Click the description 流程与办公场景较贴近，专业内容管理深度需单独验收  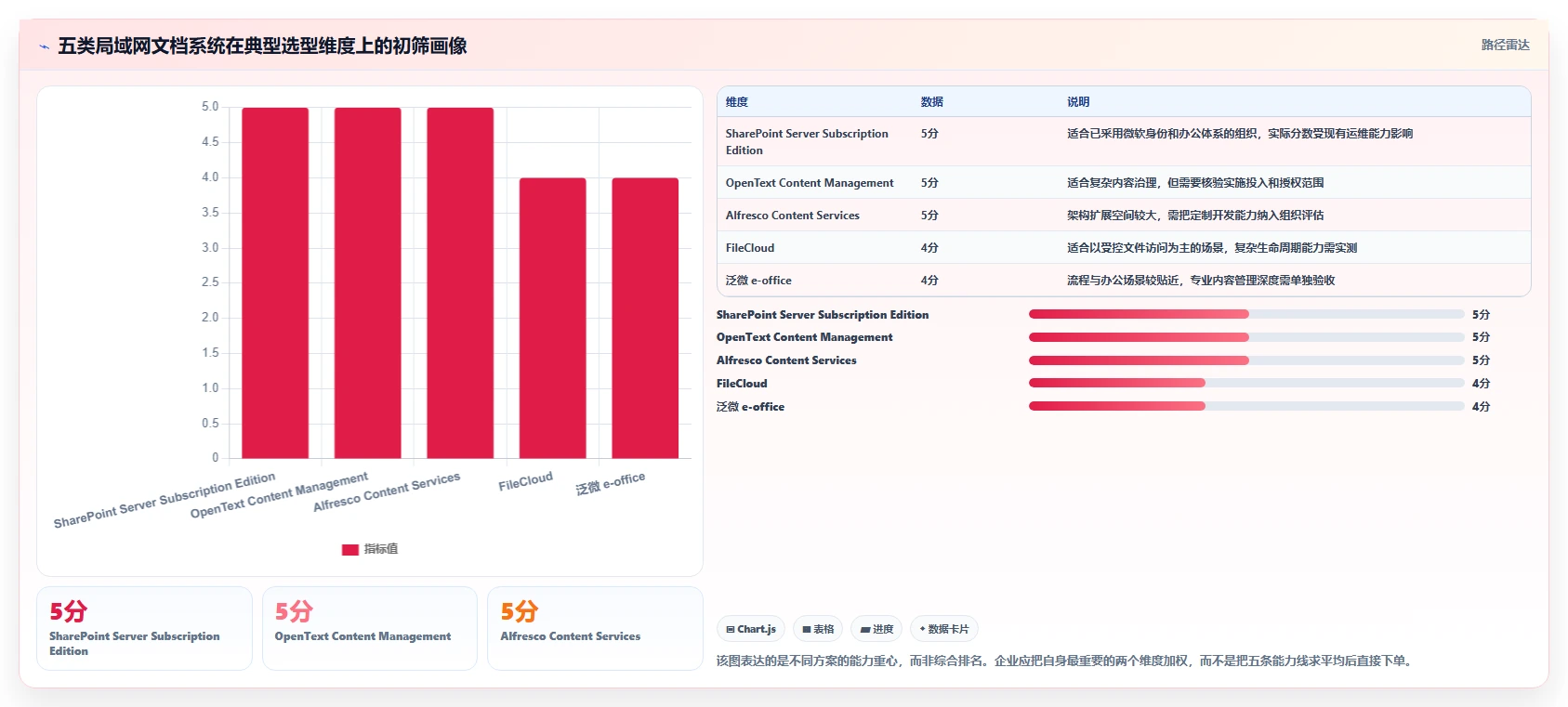point(1201,281)
